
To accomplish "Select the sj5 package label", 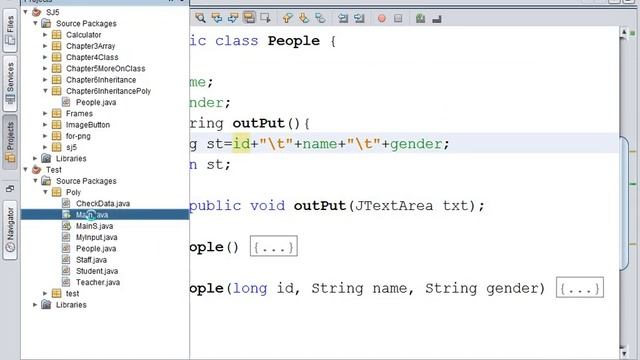I will [x=71, y=147].
